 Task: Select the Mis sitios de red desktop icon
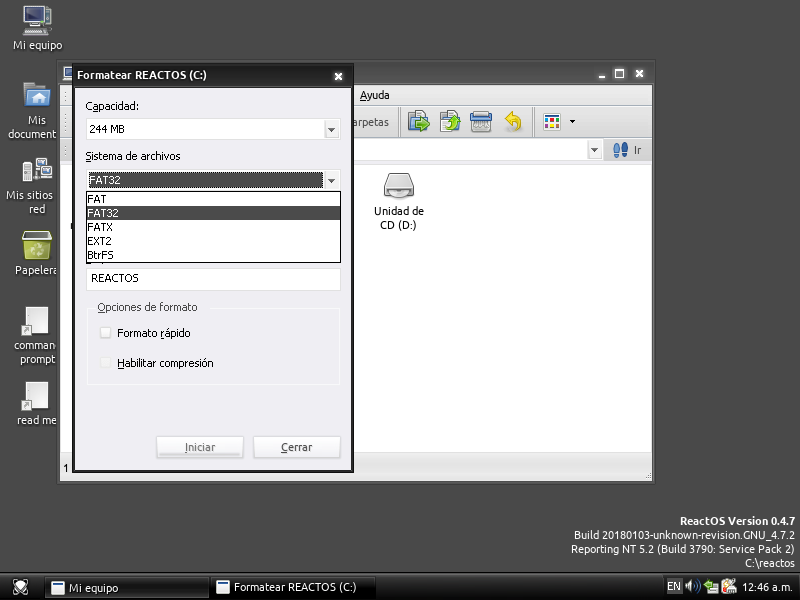[x=31, y=186]
